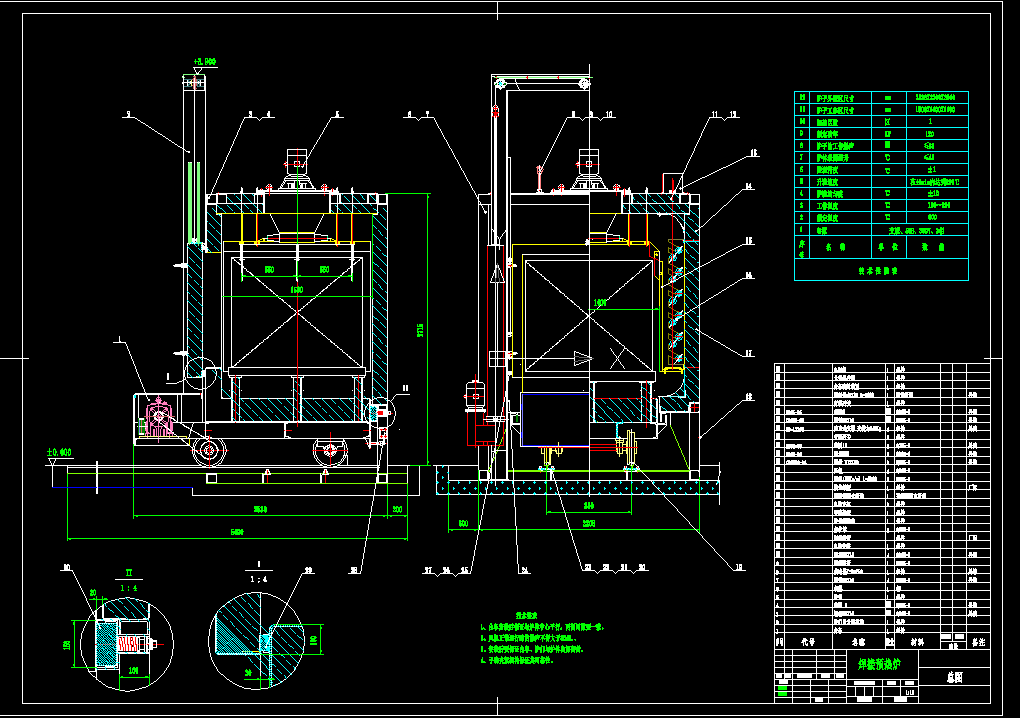Click the 总图 label in title block
This screenshot has width=1020, height=718.
[953, 677]
